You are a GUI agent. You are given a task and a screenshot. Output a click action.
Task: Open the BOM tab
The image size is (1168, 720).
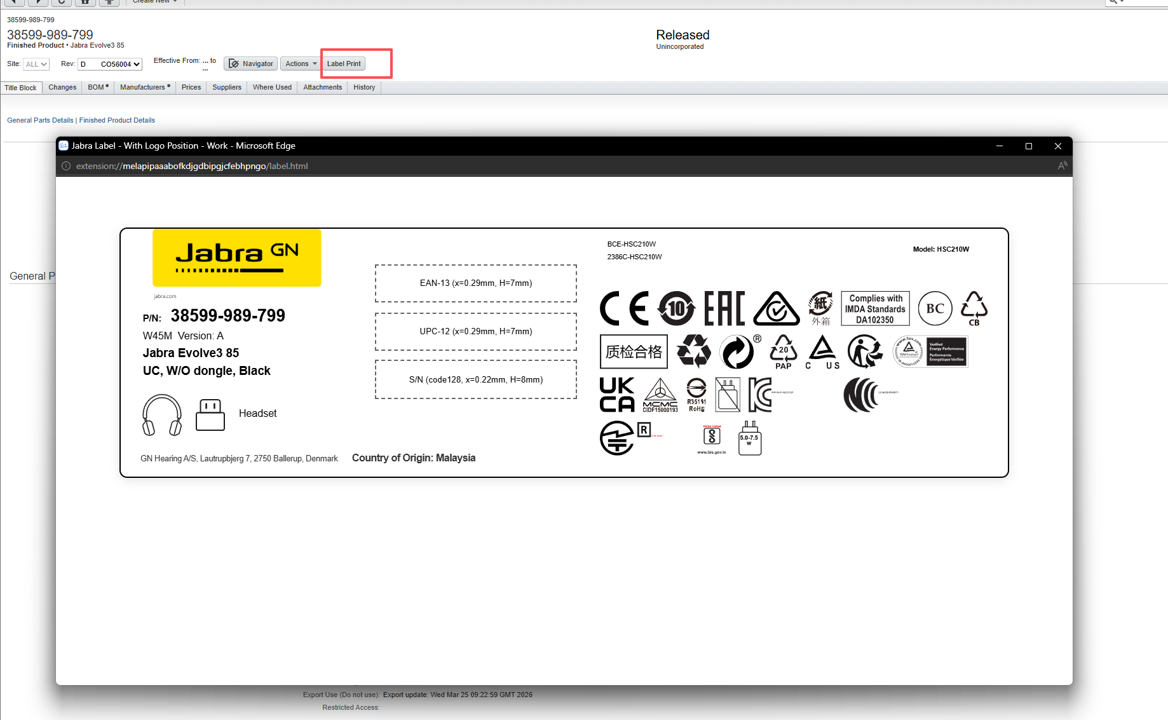(98, 87)
